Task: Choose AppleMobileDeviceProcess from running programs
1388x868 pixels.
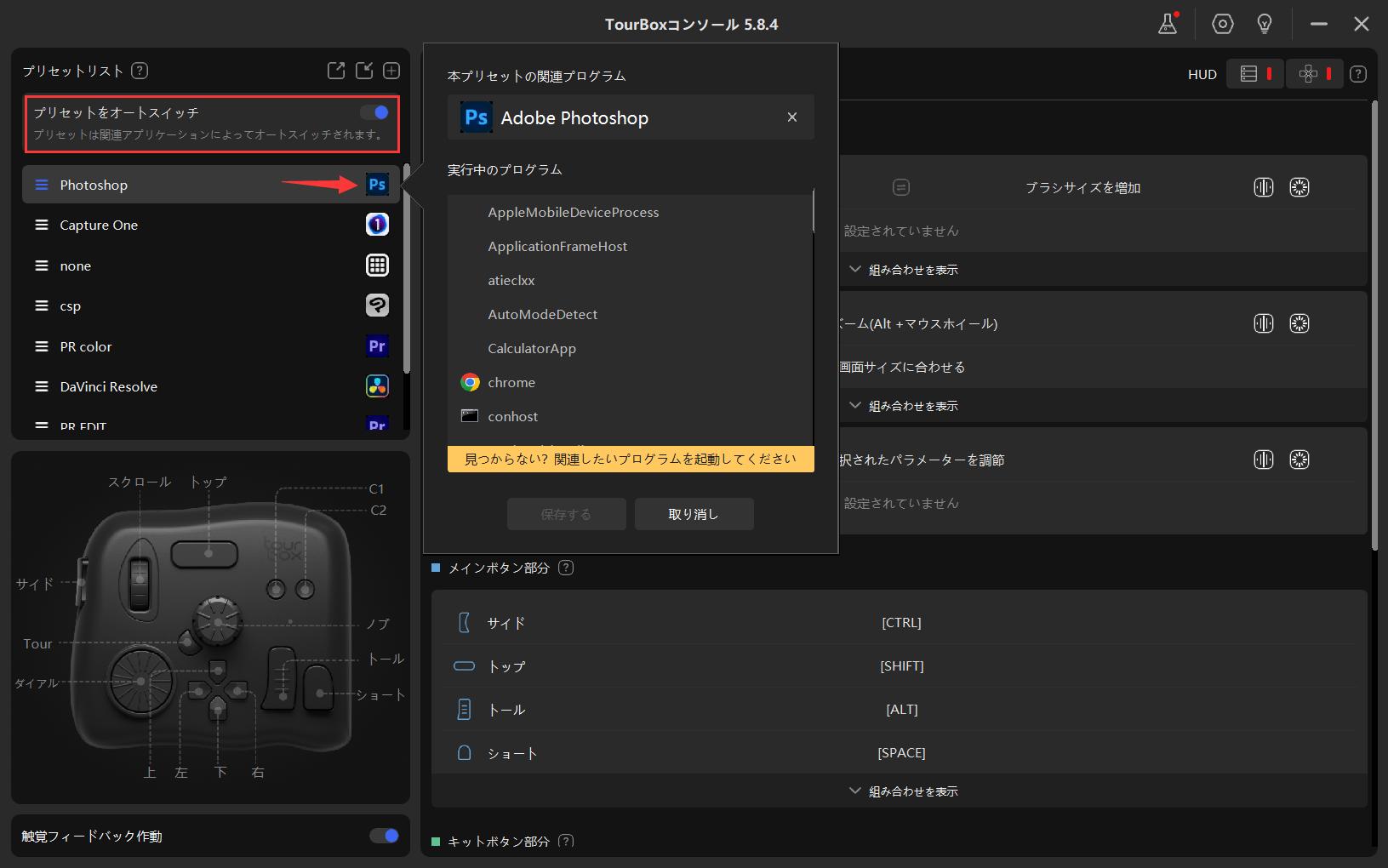Action: point(630,212)
